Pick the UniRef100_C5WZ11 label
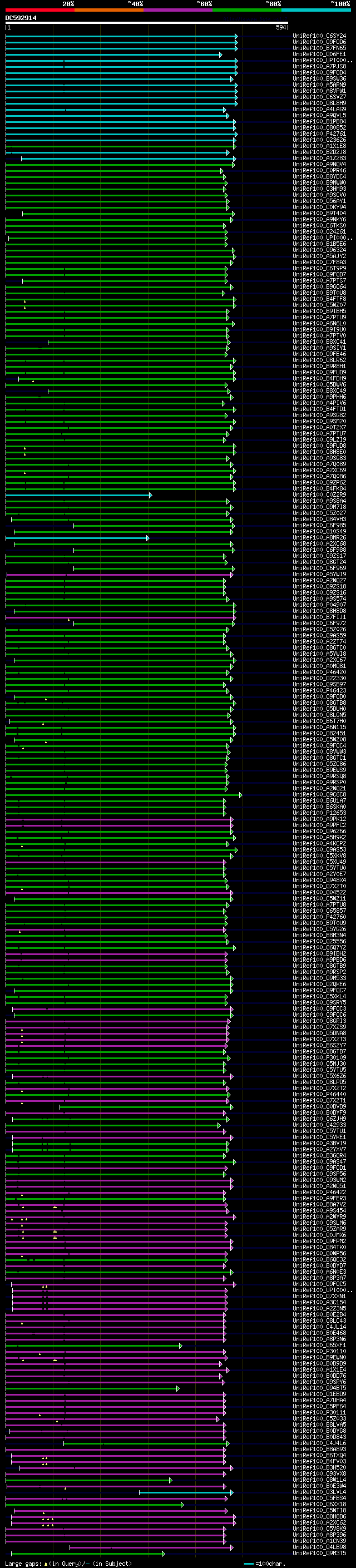 (319, 899)
